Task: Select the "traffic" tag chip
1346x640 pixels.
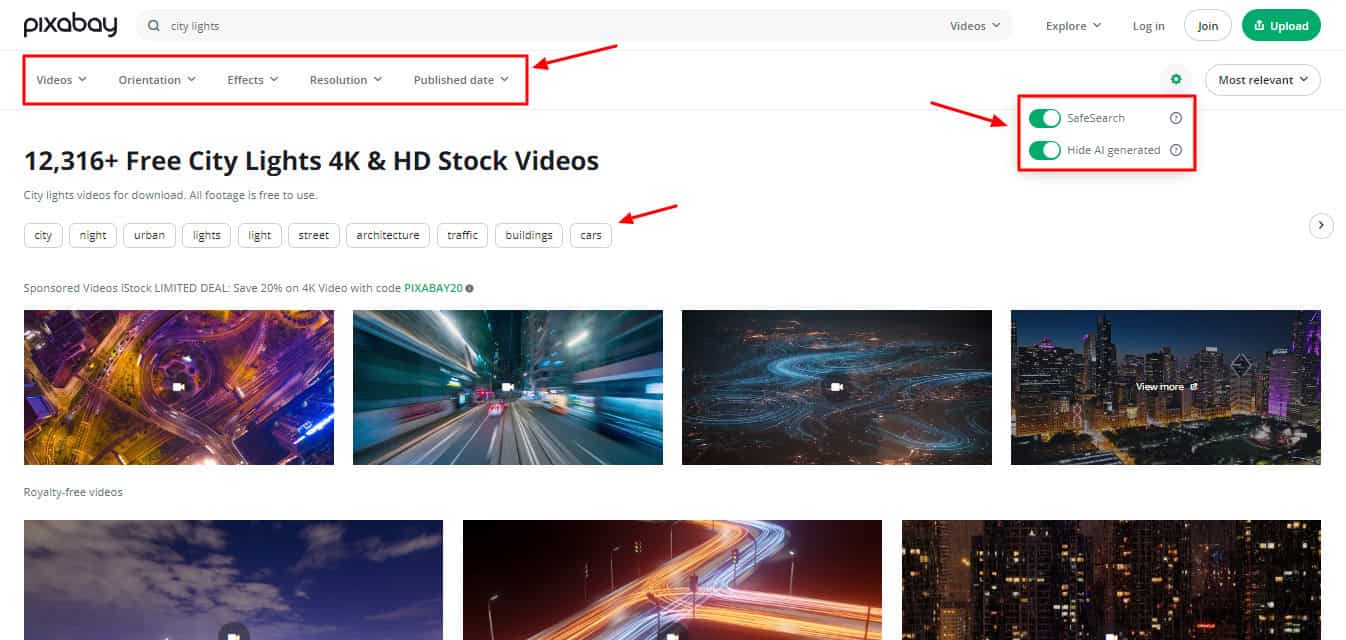Action: [462, 235]
